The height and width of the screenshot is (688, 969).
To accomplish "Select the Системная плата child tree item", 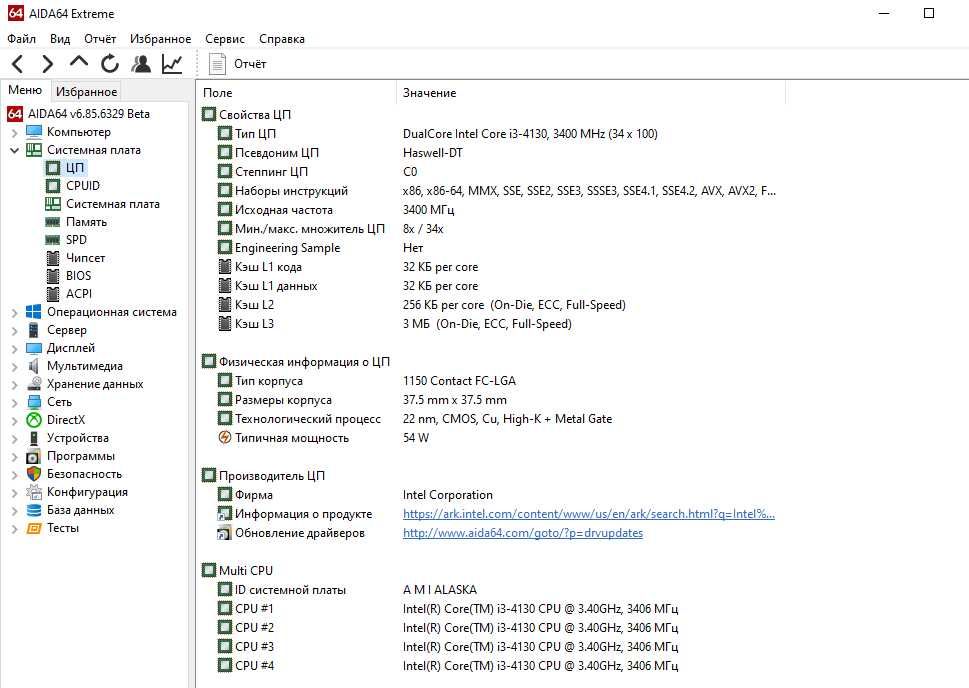I will click(112, 204).
